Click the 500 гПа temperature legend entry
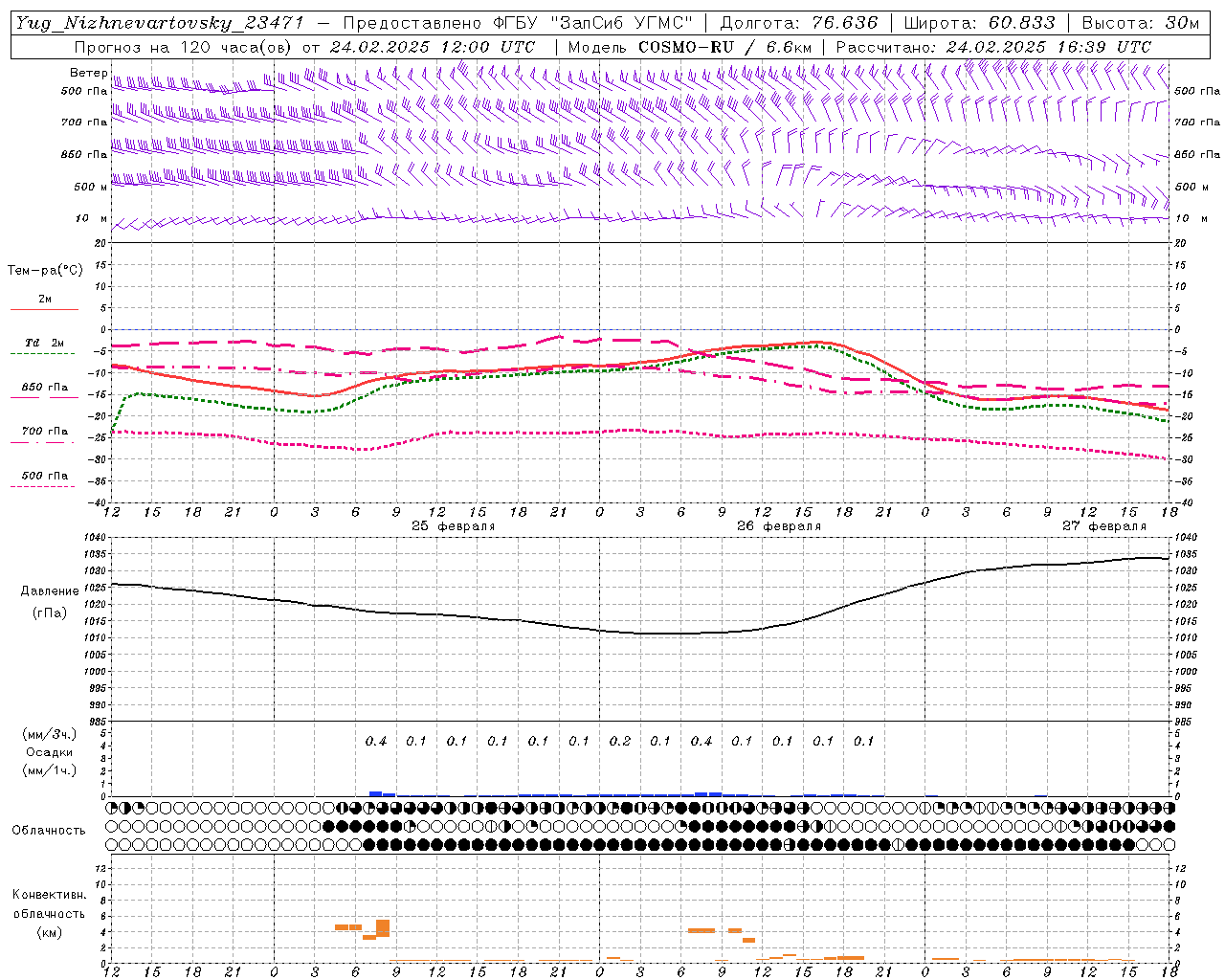 pos(45,476)
